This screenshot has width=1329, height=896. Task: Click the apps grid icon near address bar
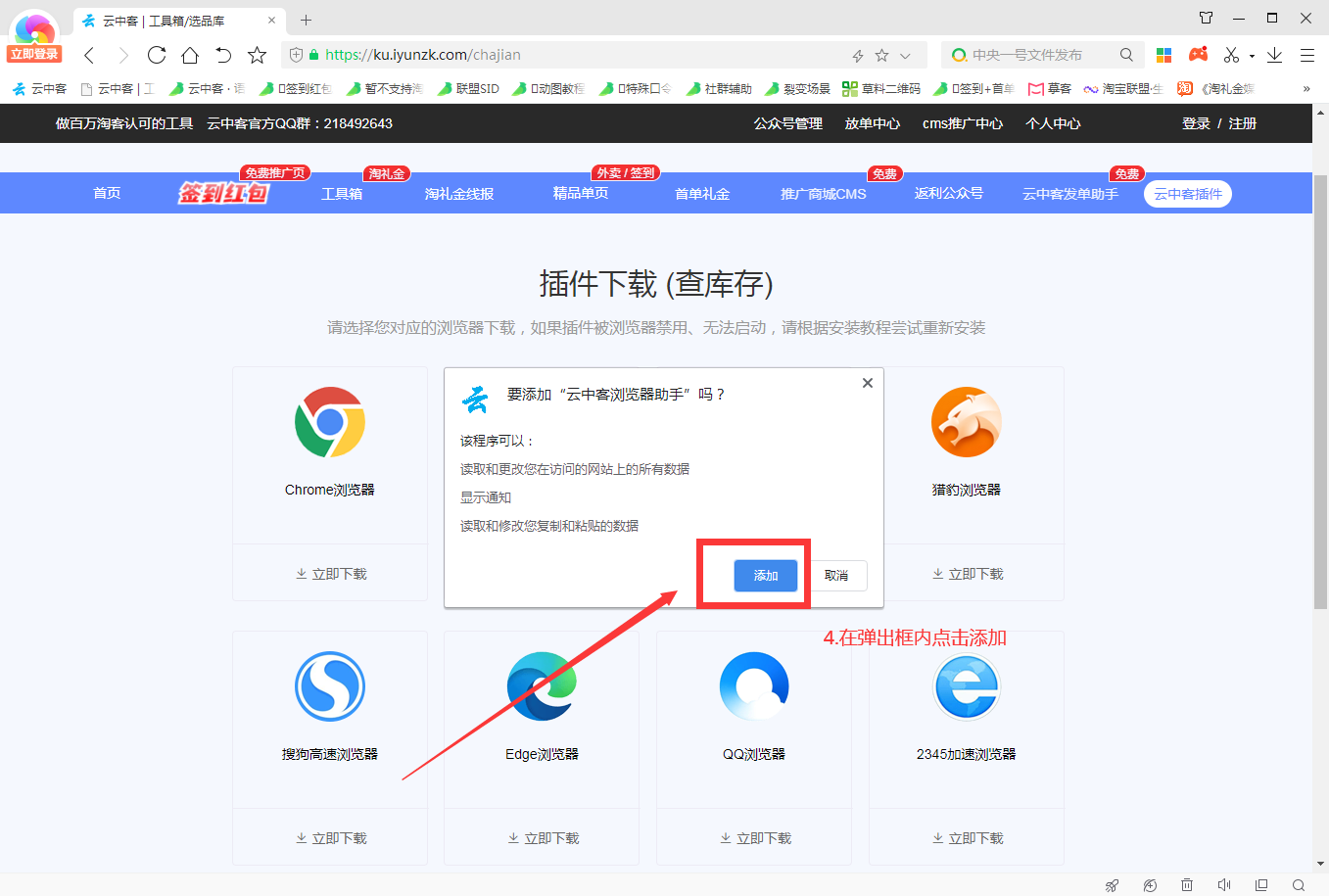click(1163, 55)
